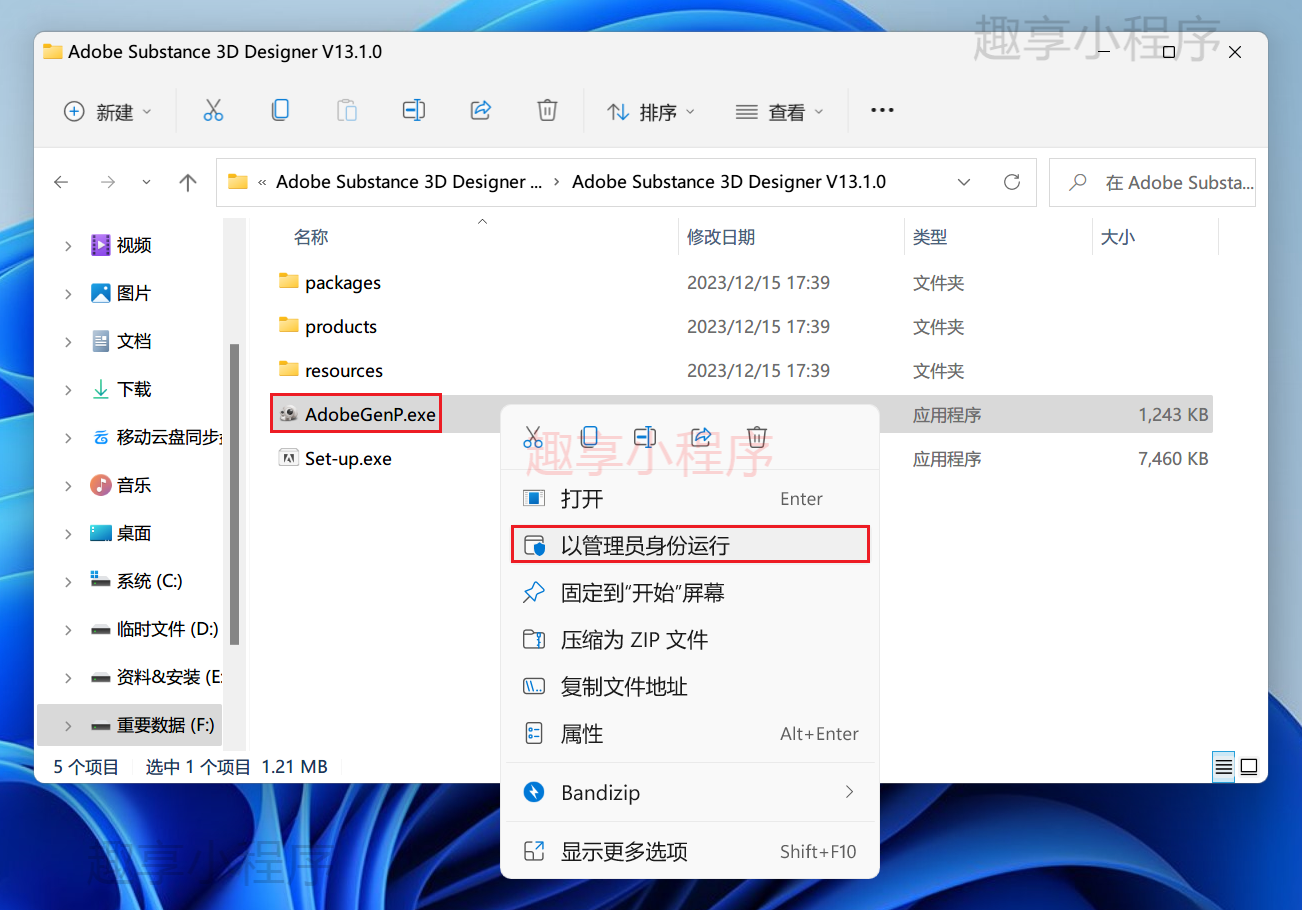Click Adobe Substance 3D Designer V13.1.0 breadcrumb

pos(729,182)
